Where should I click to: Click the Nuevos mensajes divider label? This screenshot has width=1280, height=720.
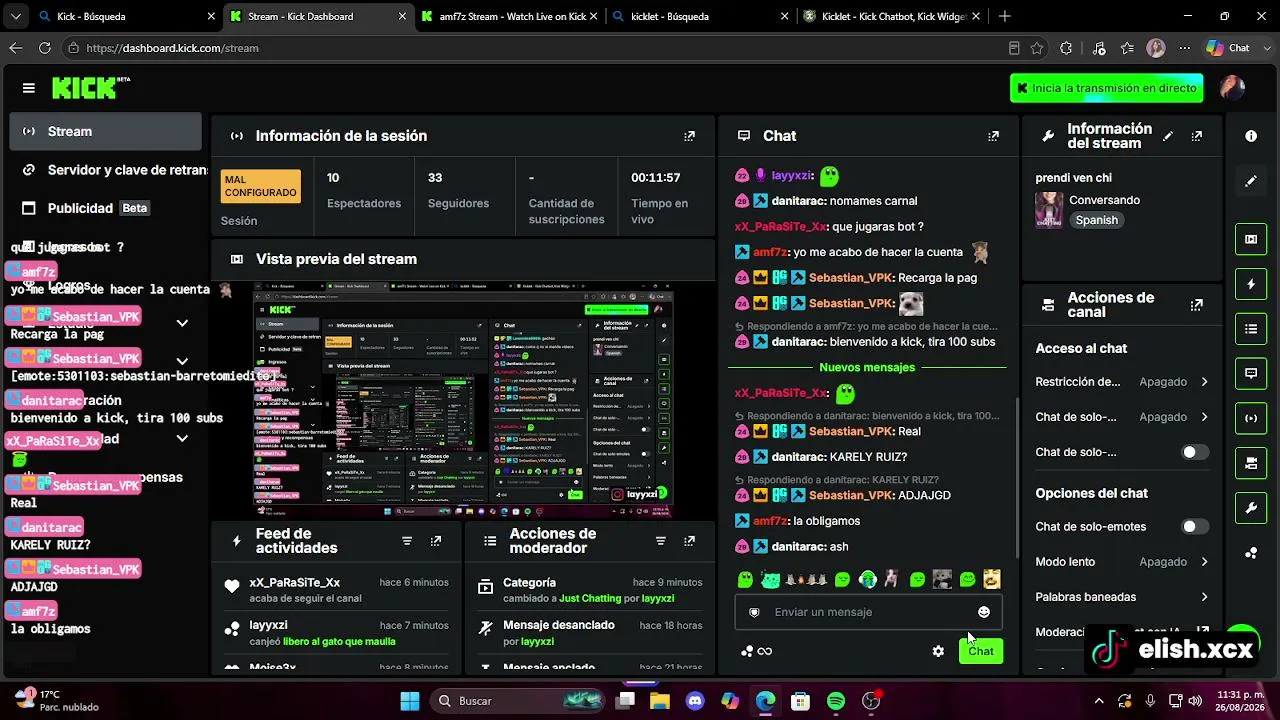867,367
